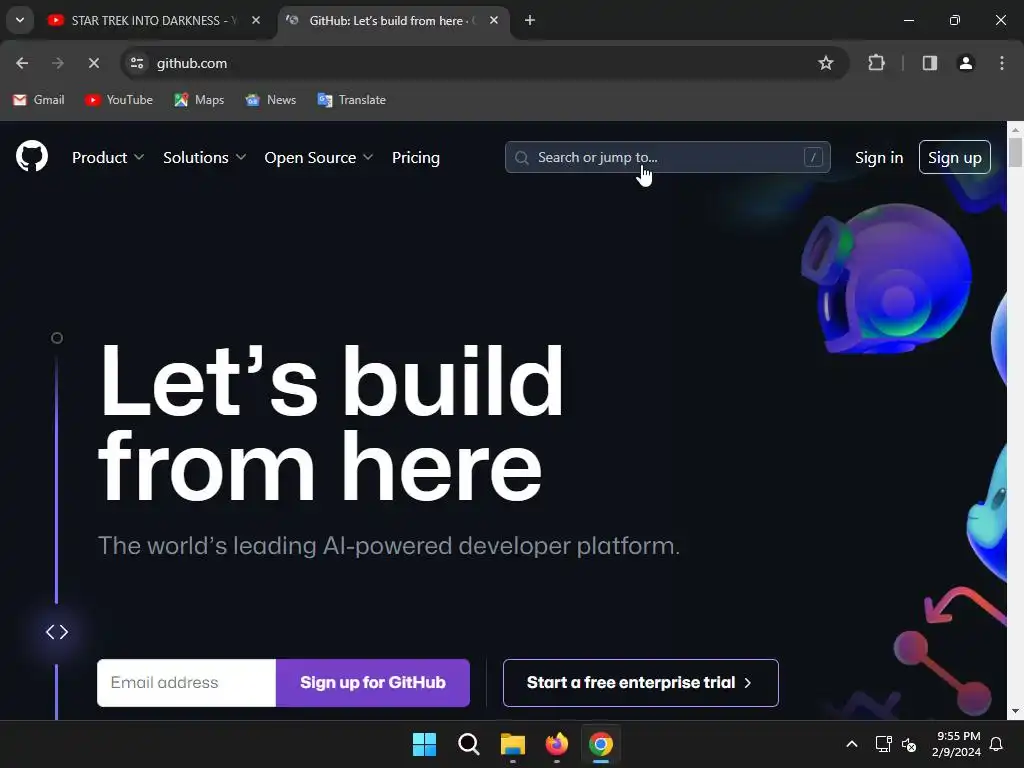Screen dimensions: 1024x768
Task: Close the Star Trek YouTube tab
Action: point(256,20)
